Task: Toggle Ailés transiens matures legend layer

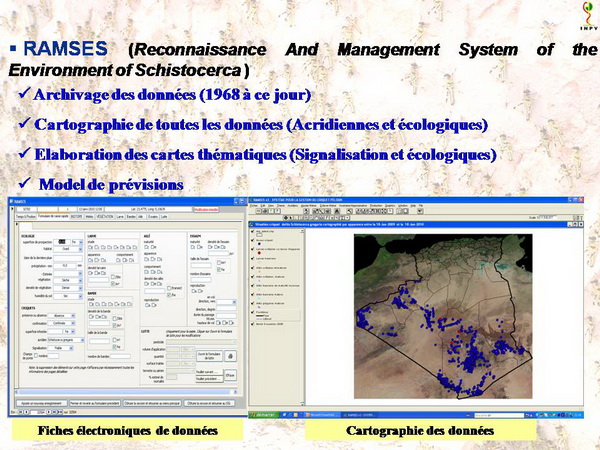Action: point(253,294)
